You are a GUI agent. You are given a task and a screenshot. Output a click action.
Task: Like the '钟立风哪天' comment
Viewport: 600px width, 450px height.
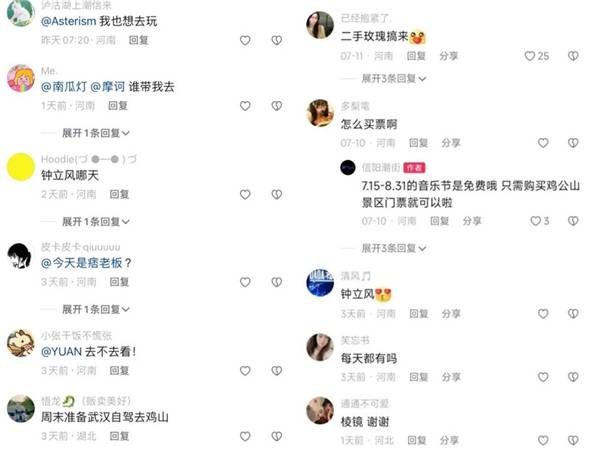pos(245,195)
